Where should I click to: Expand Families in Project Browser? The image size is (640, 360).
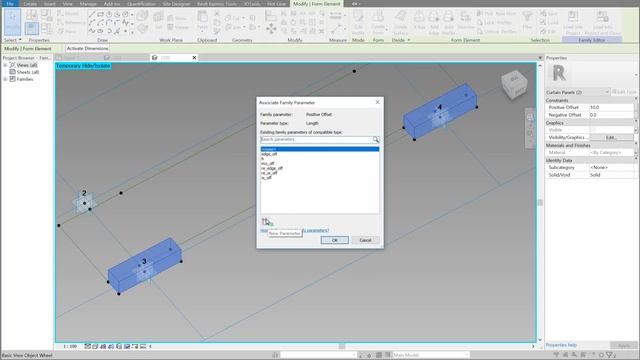[x=5, y=79]
